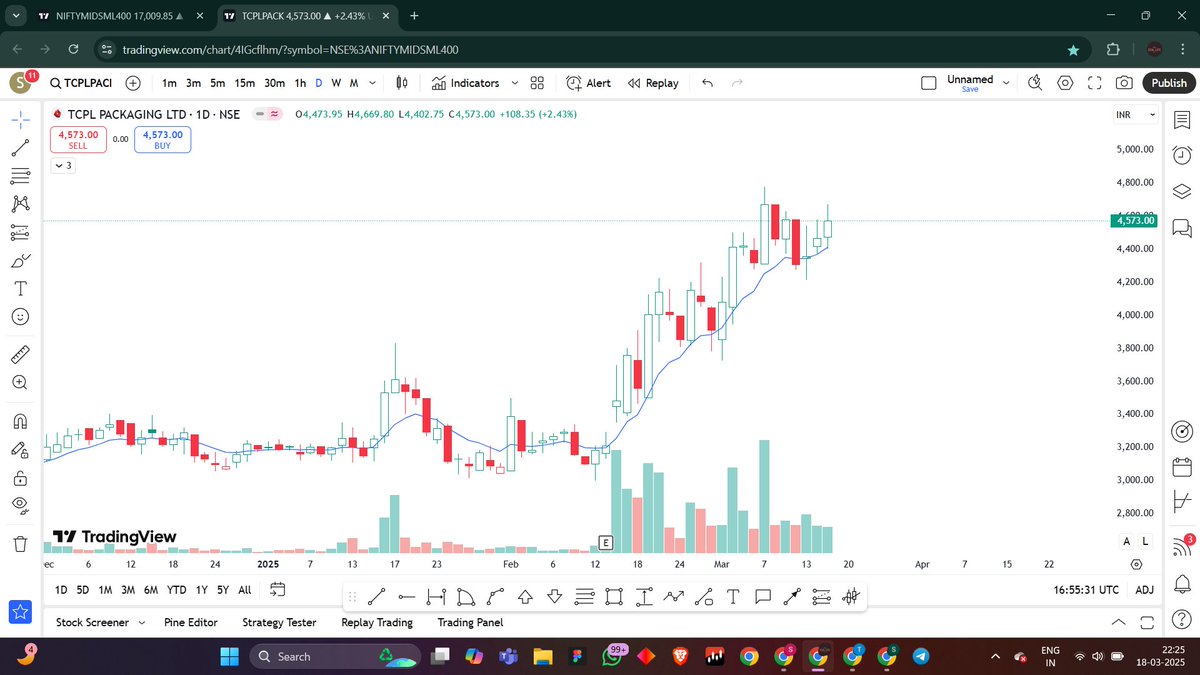
Task: Open the Alert button
Action: coord(588,83)
